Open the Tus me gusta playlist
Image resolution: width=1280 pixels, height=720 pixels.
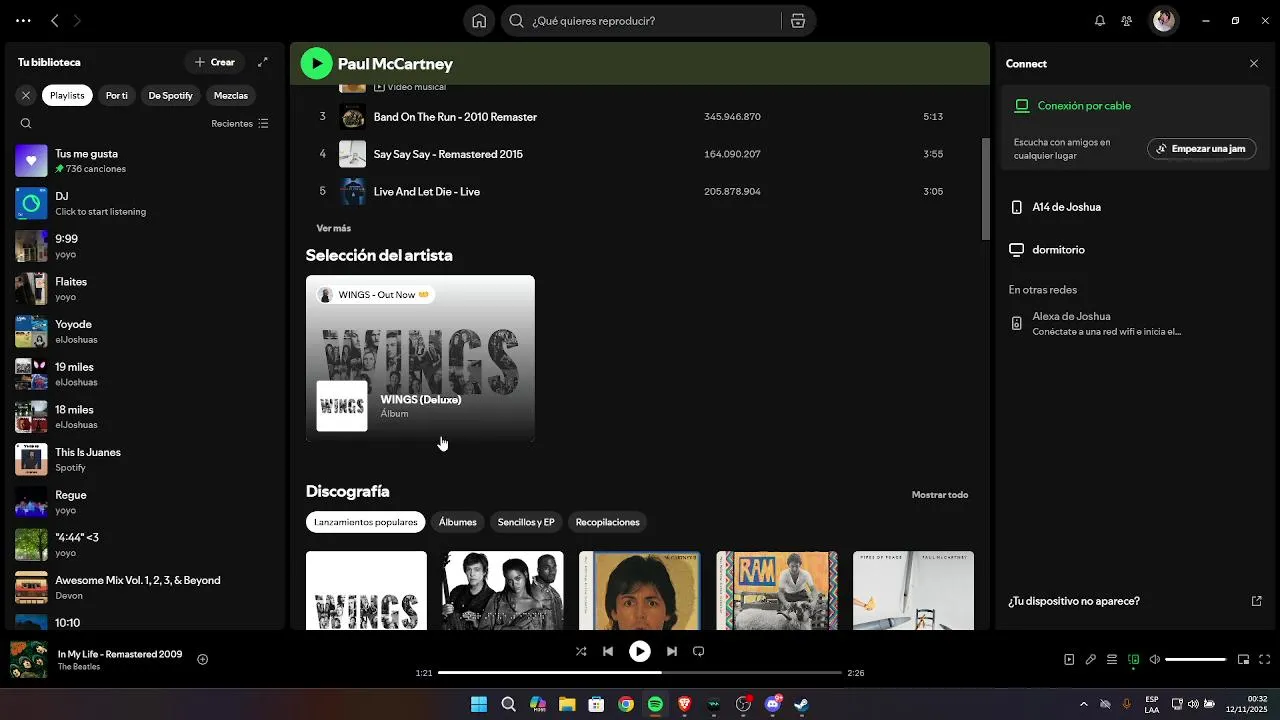(145, 161)
